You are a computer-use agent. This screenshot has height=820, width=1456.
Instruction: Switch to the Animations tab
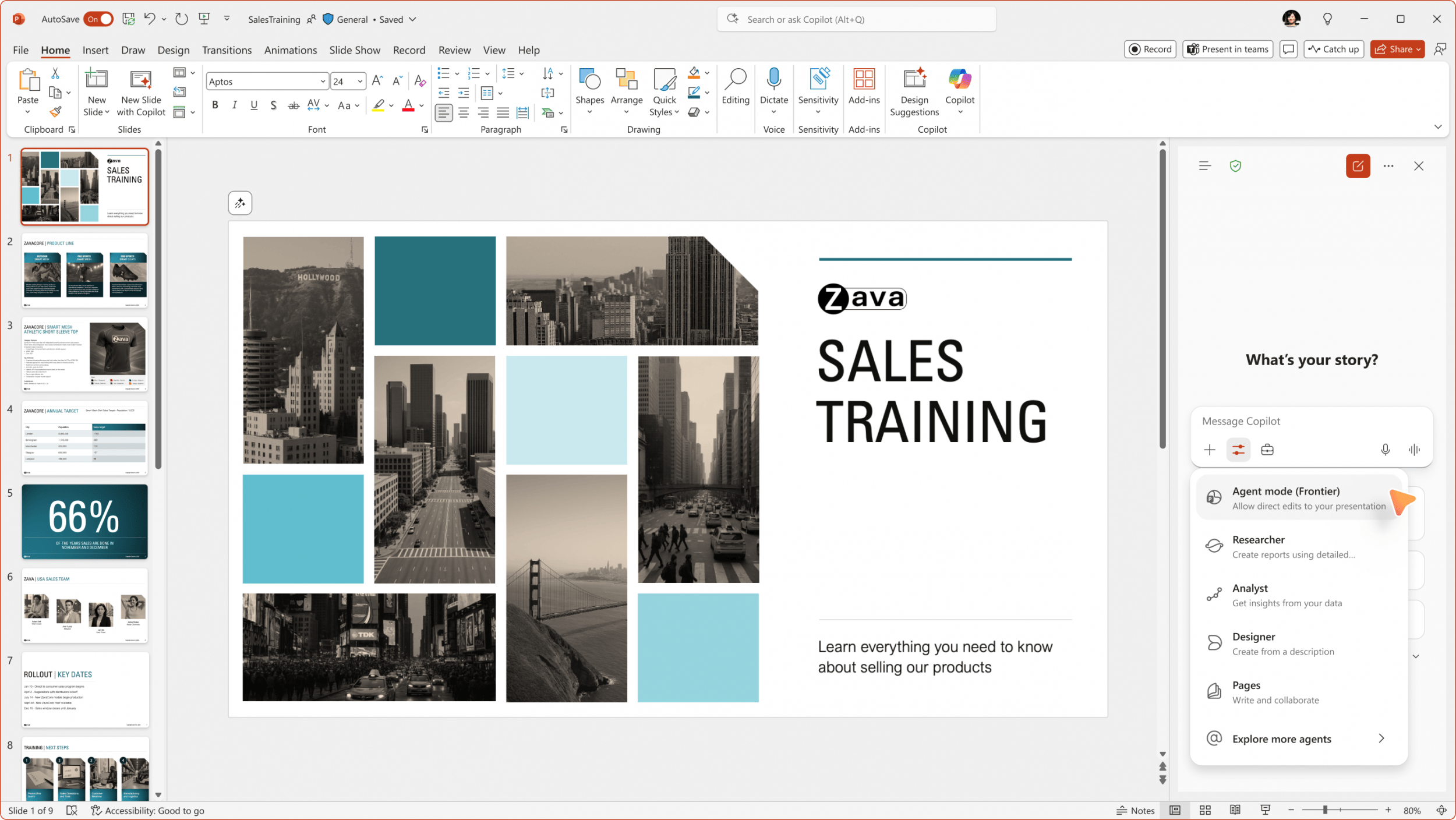point(290,50)
